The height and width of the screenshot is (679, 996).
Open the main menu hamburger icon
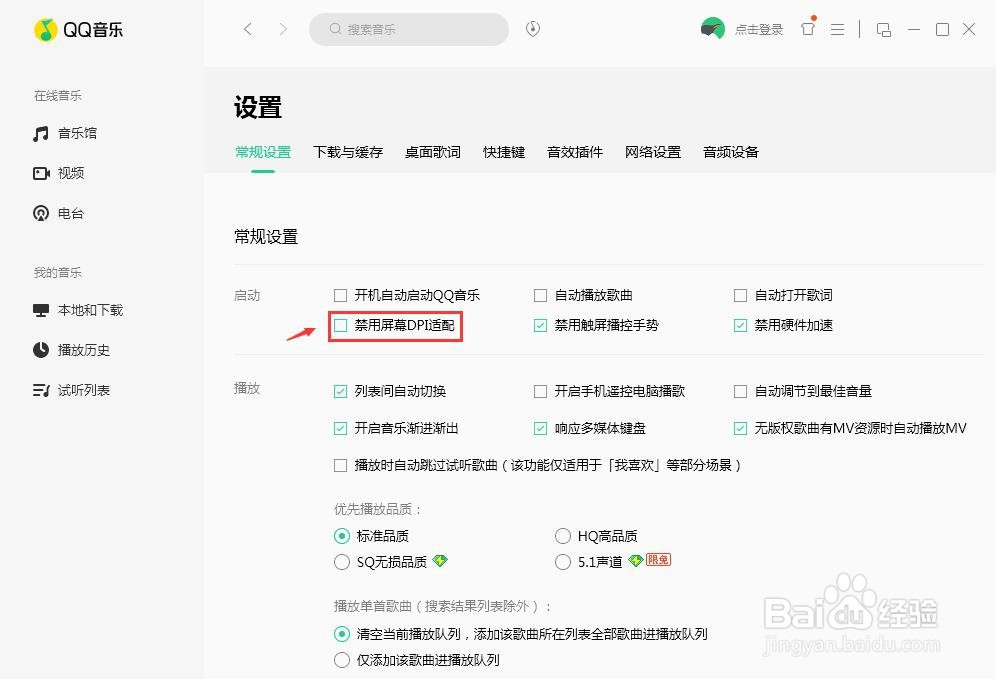tap(838, 30)
